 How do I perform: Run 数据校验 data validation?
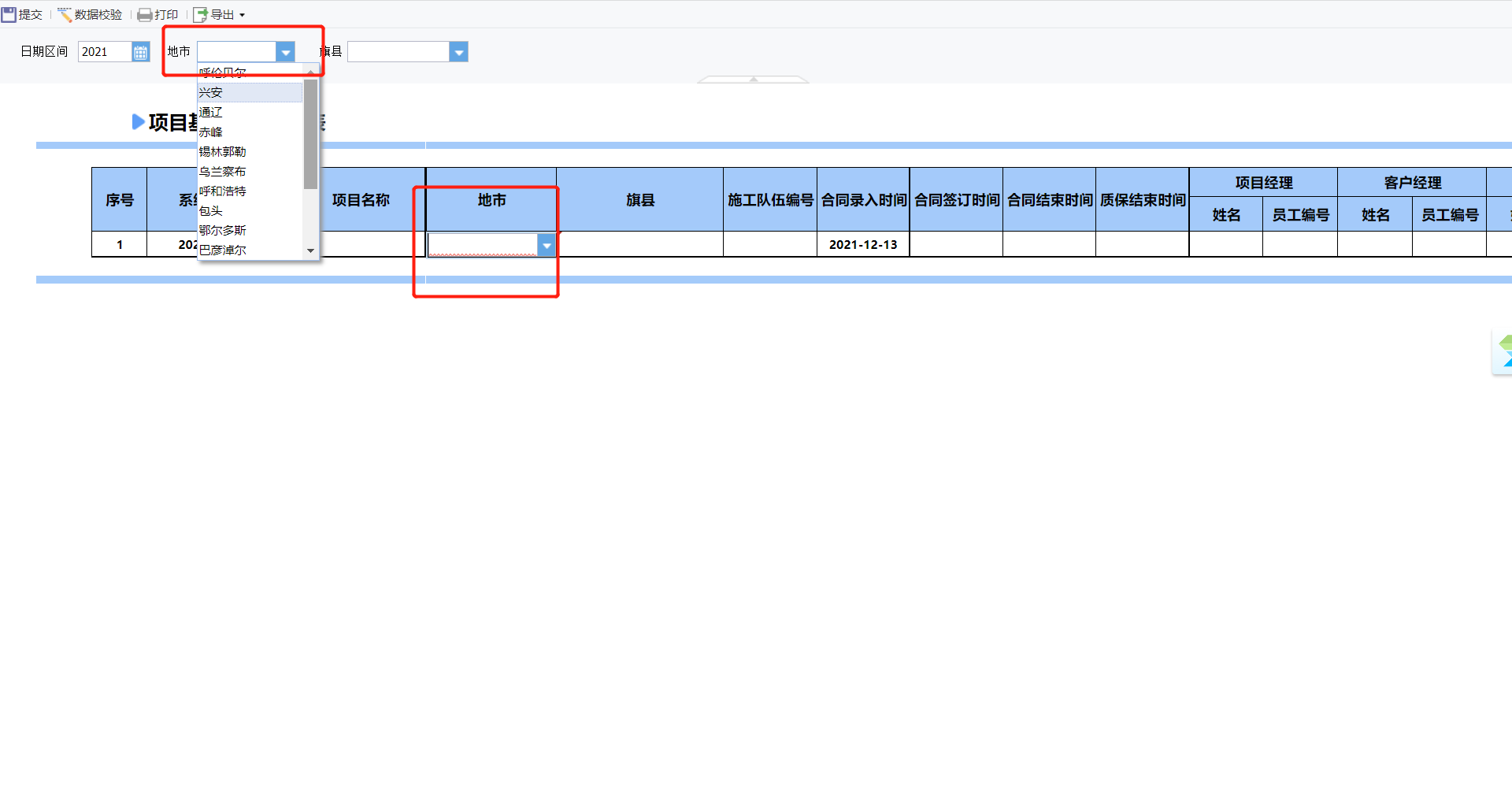coord(90,14)
